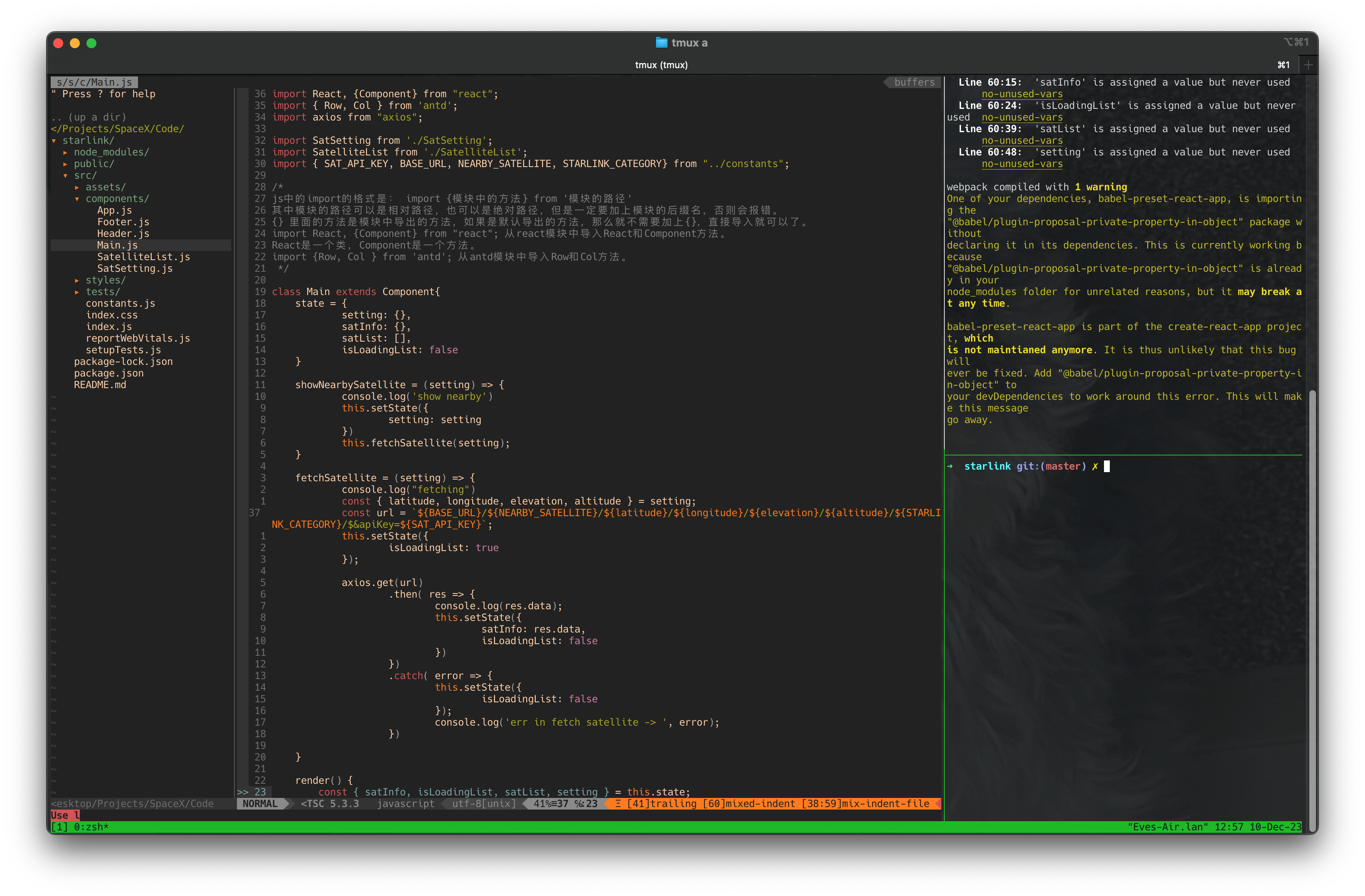Click the javascript filetype segment in the statusline
The width and height of the screenshot is (1365, 896).
point(406,804)
